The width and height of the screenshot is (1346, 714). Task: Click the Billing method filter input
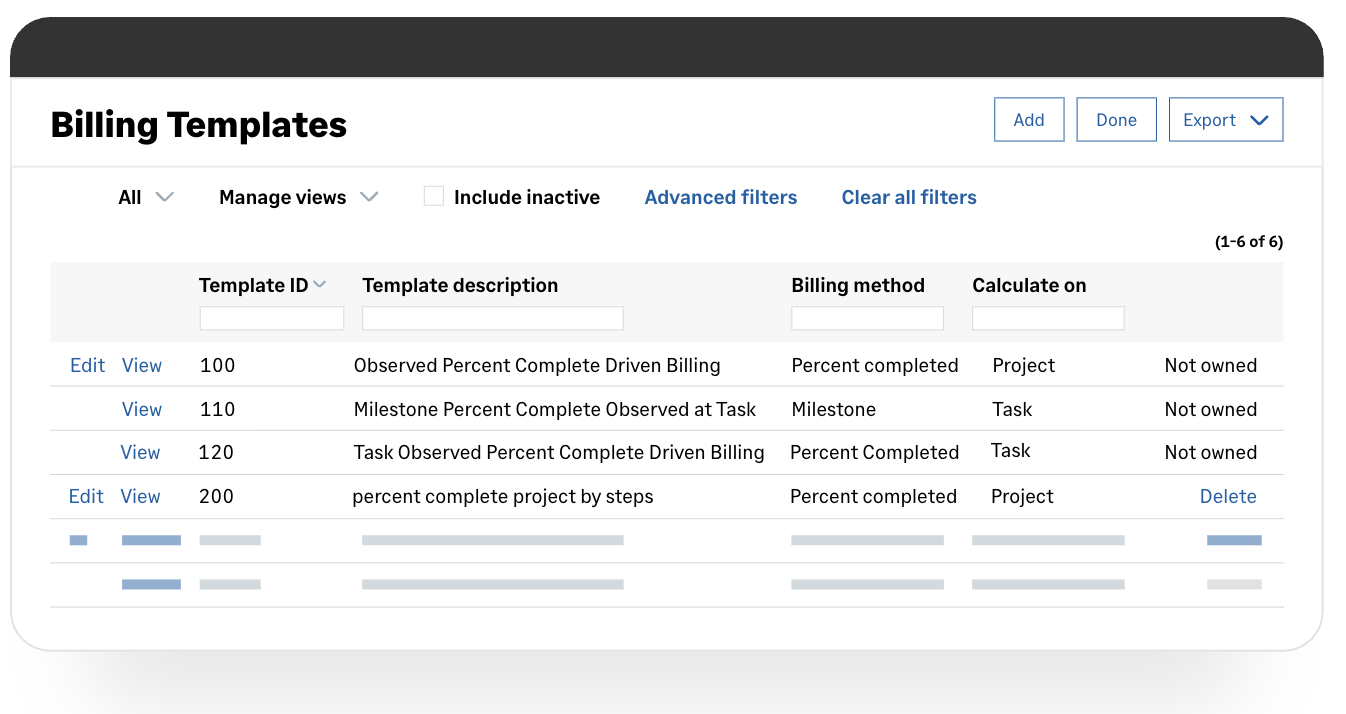(x=867, y=318)
